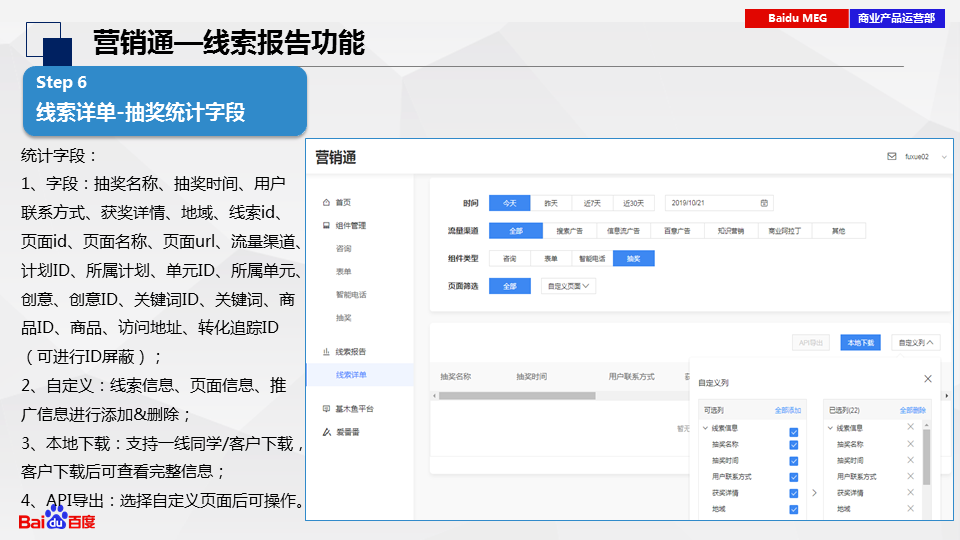Uncheck the 地域 checkbox in 可选列
The width and height of the screenshot is (960, 540).
tap(793, 509)
